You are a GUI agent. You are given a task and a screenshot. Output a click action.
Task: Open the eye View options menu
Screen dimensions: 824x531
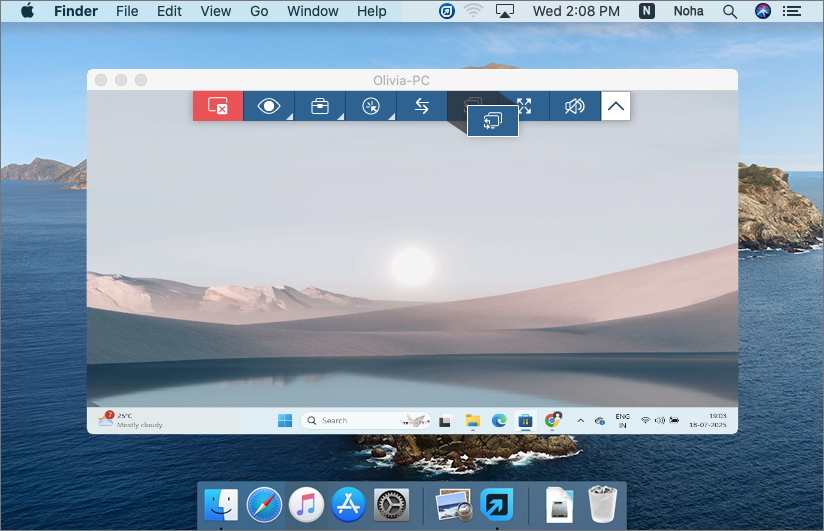click(x=269, y=106)
